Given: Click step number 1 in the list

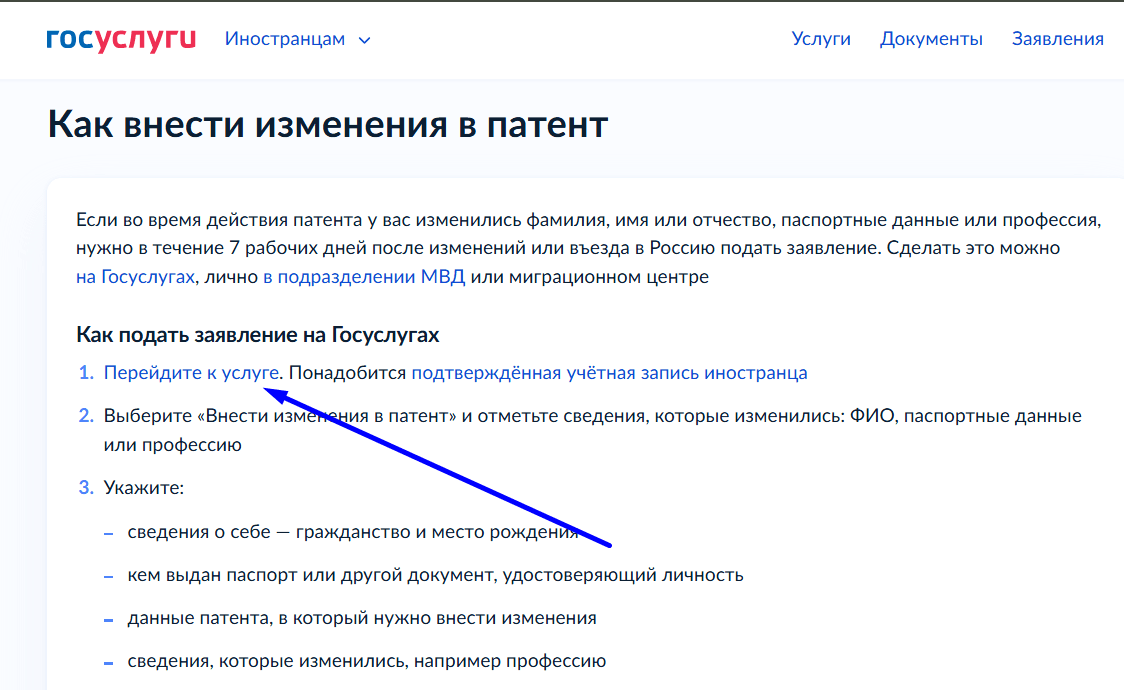Looking at the screenshot, I should coord(86,373).
